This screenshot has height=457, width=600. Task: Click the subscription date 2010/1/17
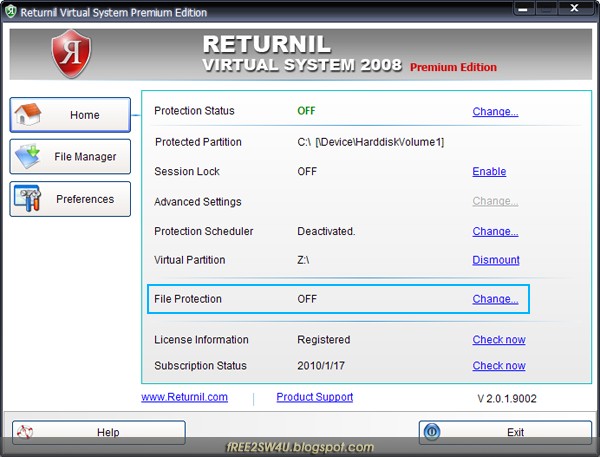click(x=321, y=366)
